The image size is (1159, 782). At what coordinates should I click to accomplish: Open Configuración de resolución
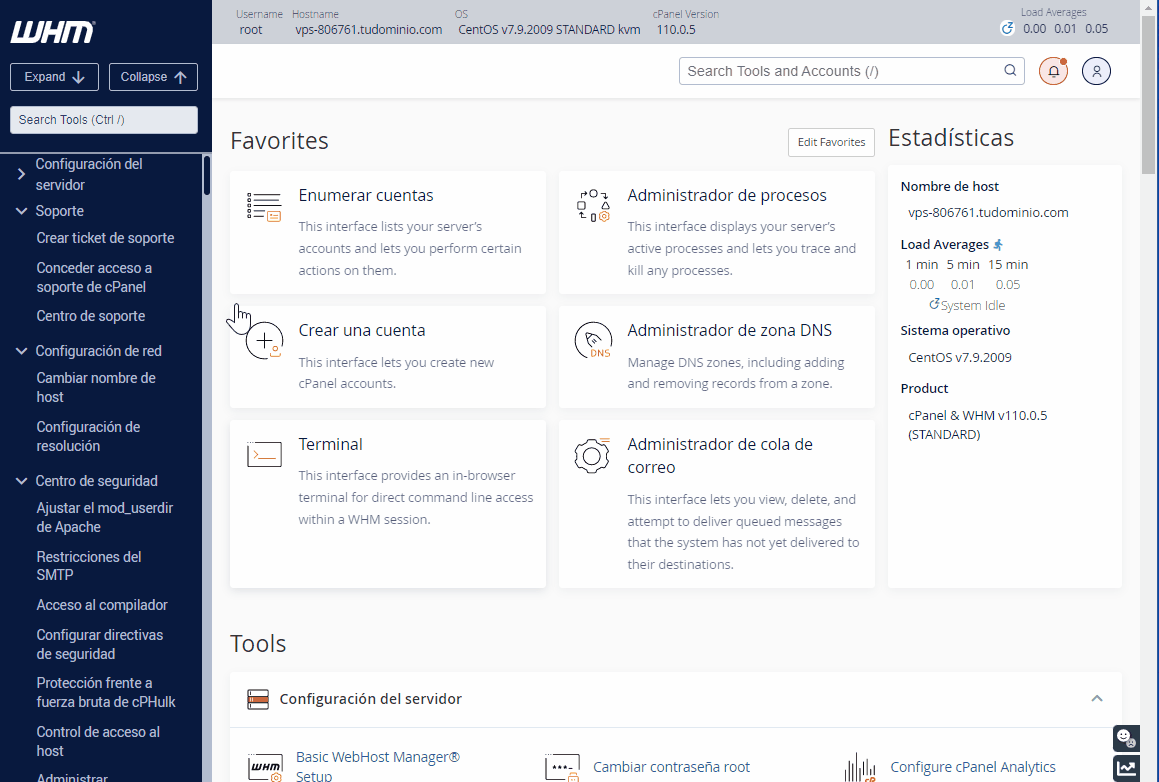[x=88, y=436]
